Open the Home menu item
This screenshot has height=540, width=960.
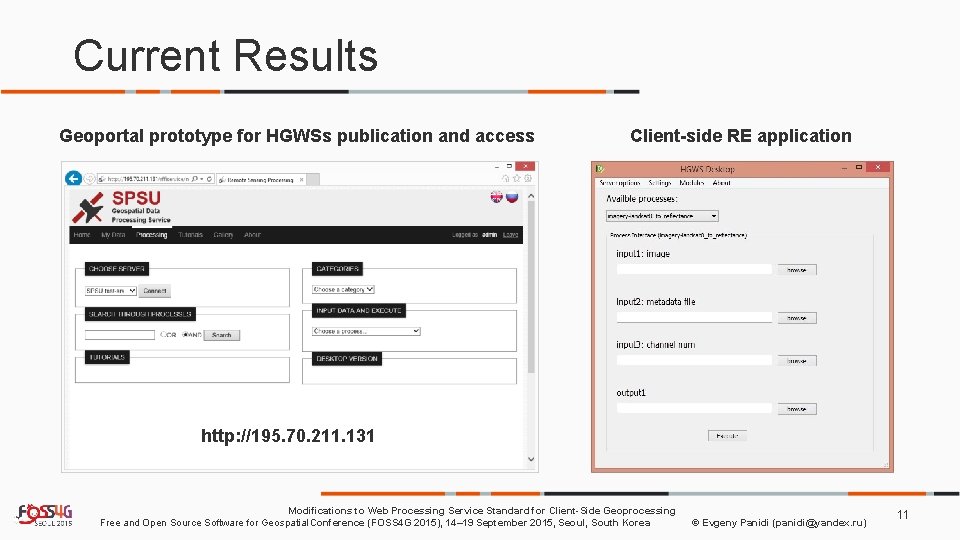[x=81, y=235]
